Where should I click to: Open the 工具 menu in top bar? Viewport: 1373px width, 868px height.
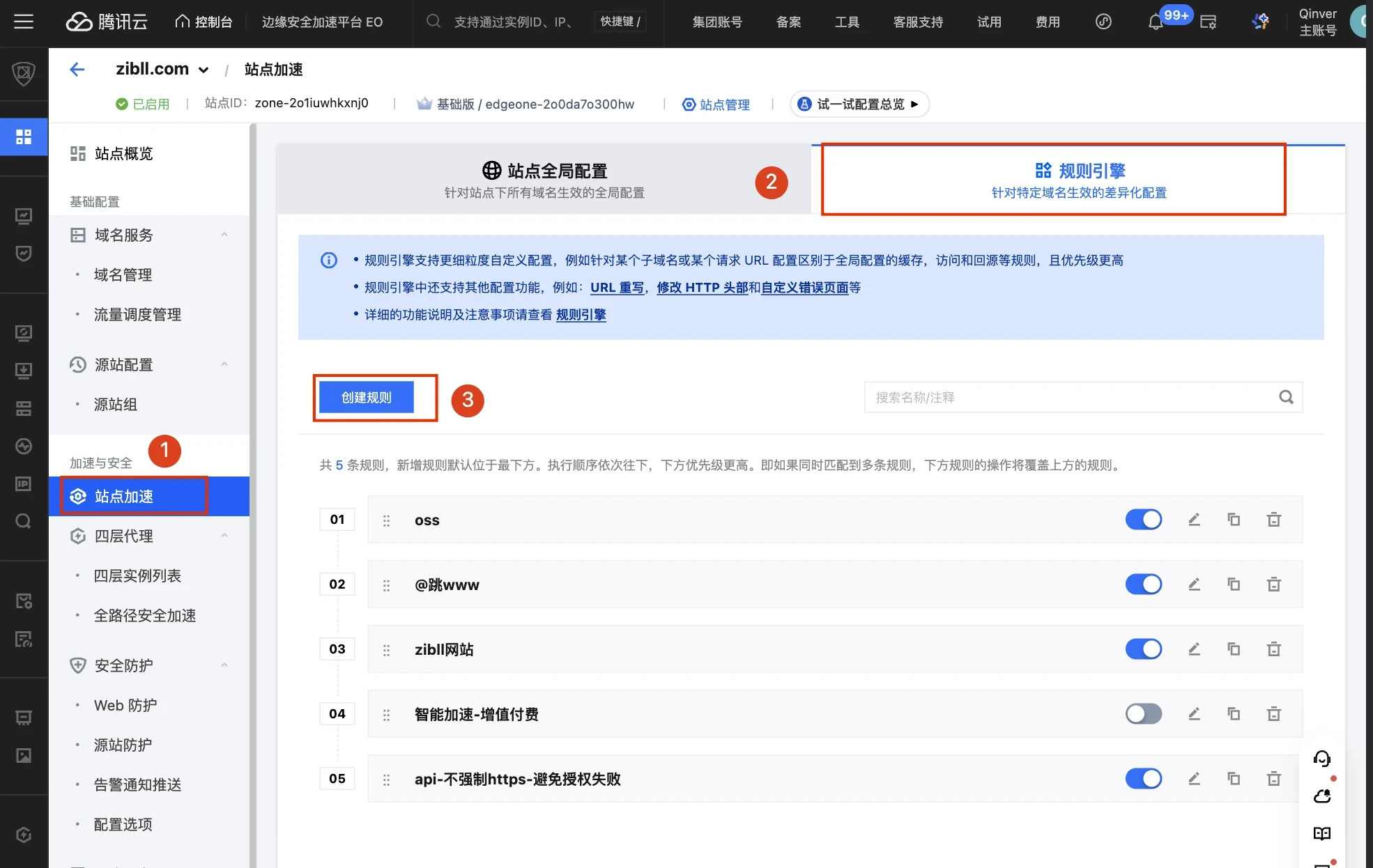[x=847, y=22]
